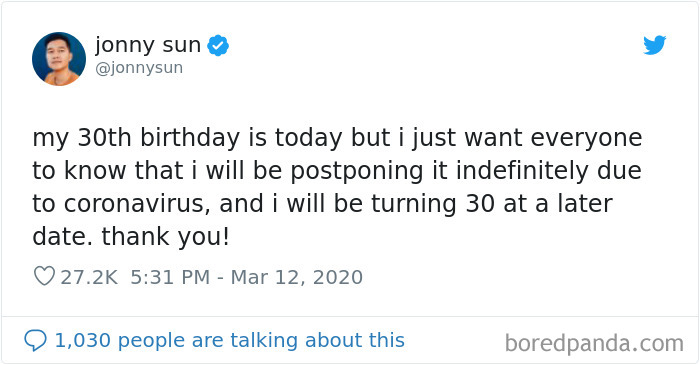Click the "Mar 12, 2020" date text
The image size is (700, 365).
coord(296,277)
